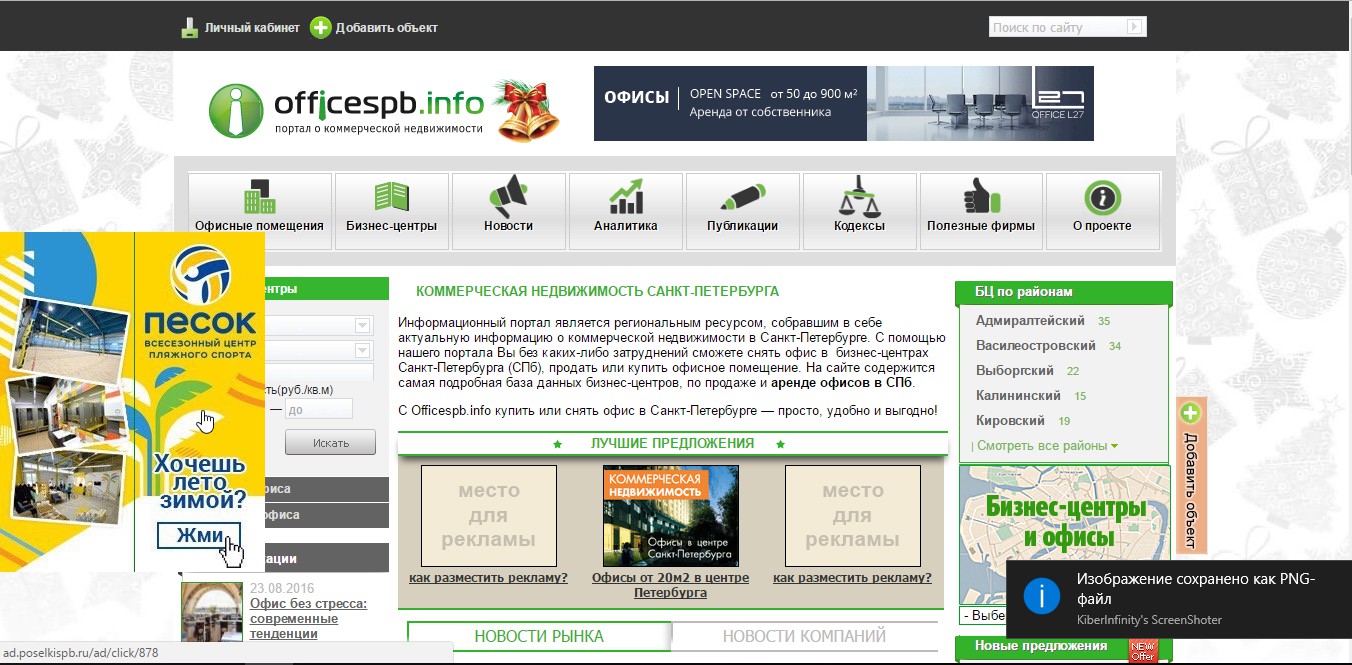1352x665 pixels.
Task: Open Личный кабинет account icon
Action: 190,28
